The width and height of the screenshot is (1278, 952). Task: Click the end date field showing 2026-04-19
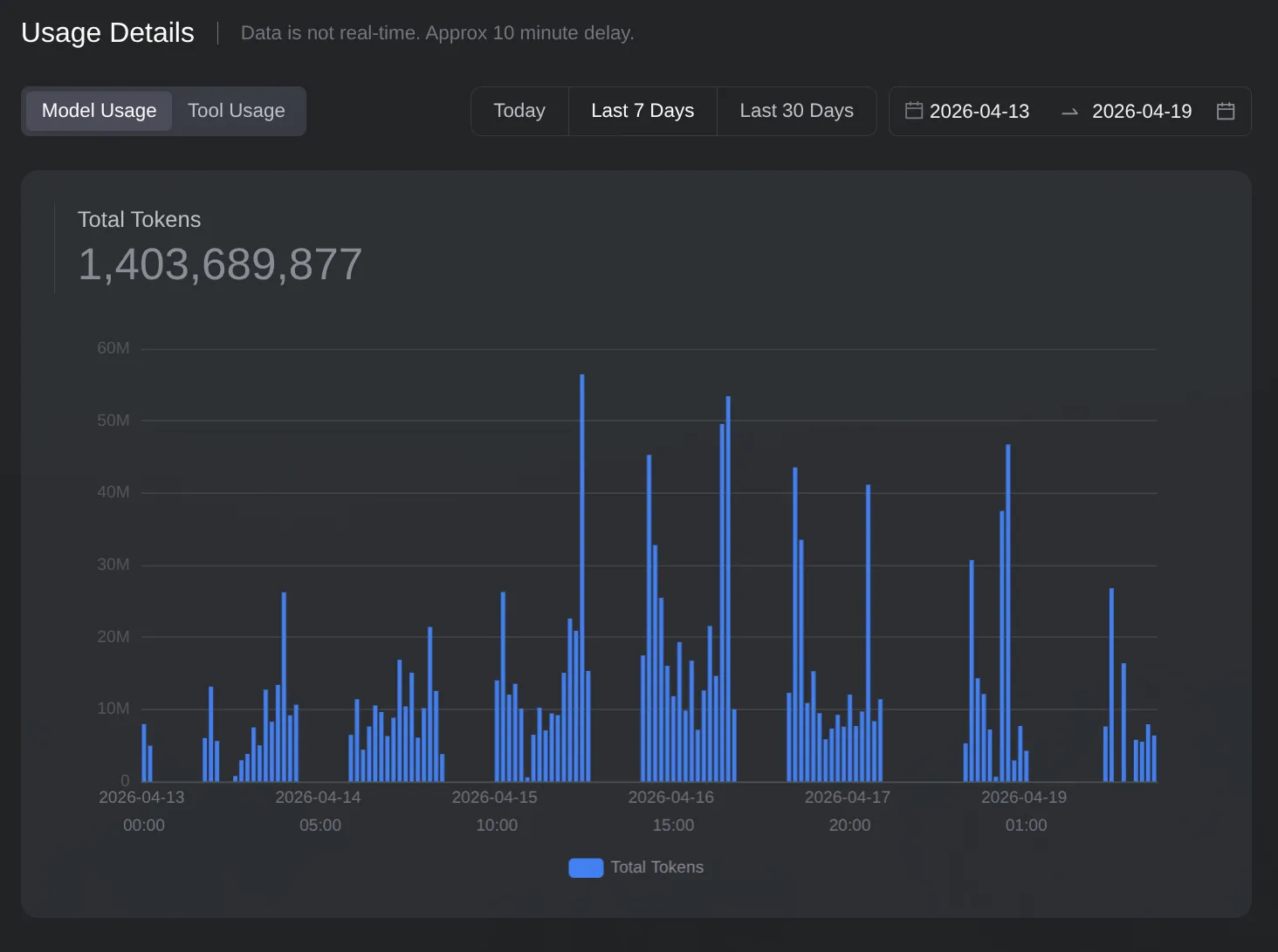(x=1141, y=111)
